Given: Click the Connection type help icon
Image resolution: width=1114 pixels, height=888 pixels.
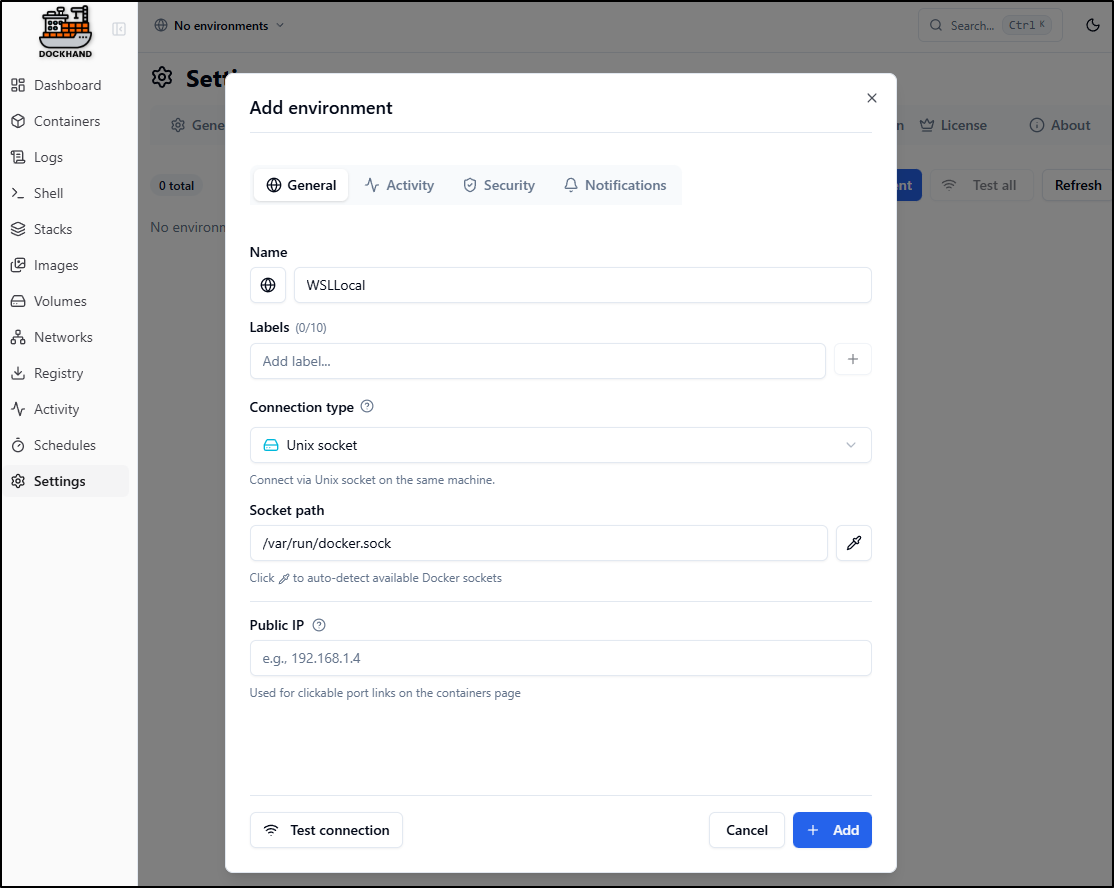Looking at the screenshot, I should [367, 407].
